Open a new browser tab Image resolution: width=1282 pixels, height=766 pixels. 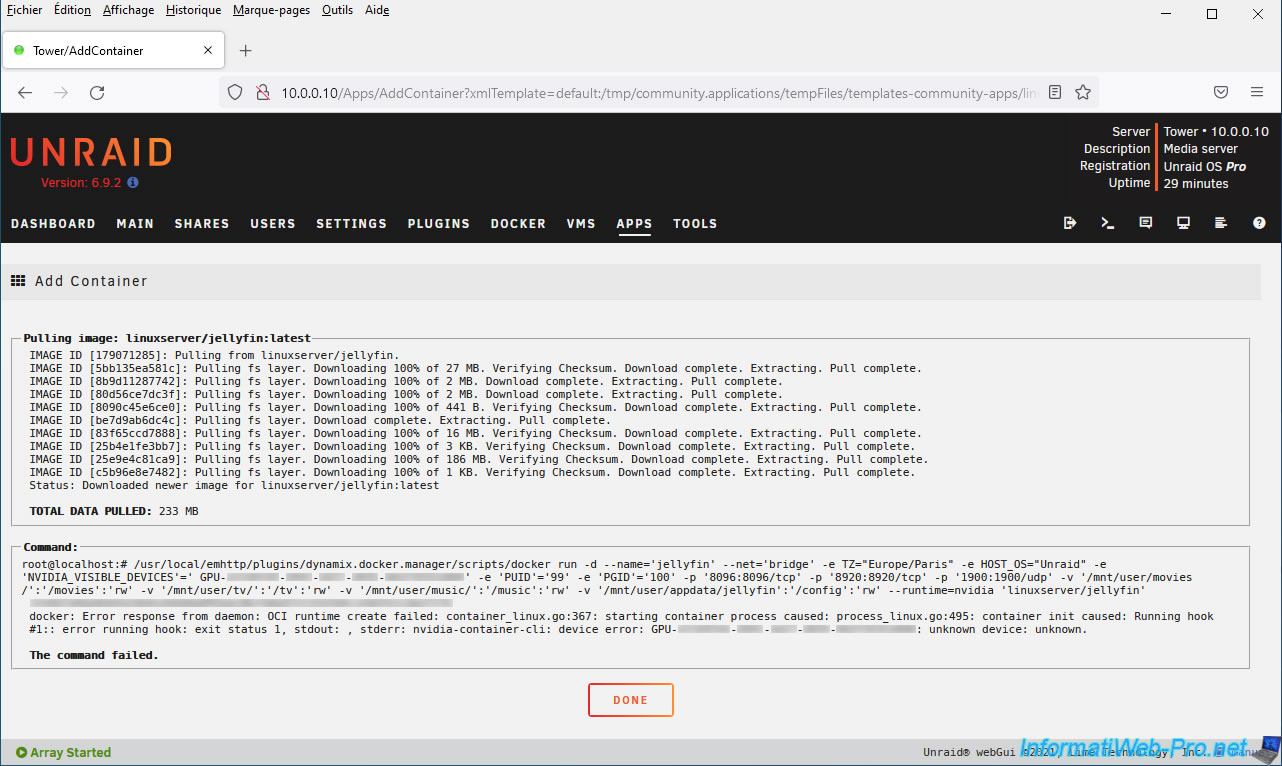246,50
